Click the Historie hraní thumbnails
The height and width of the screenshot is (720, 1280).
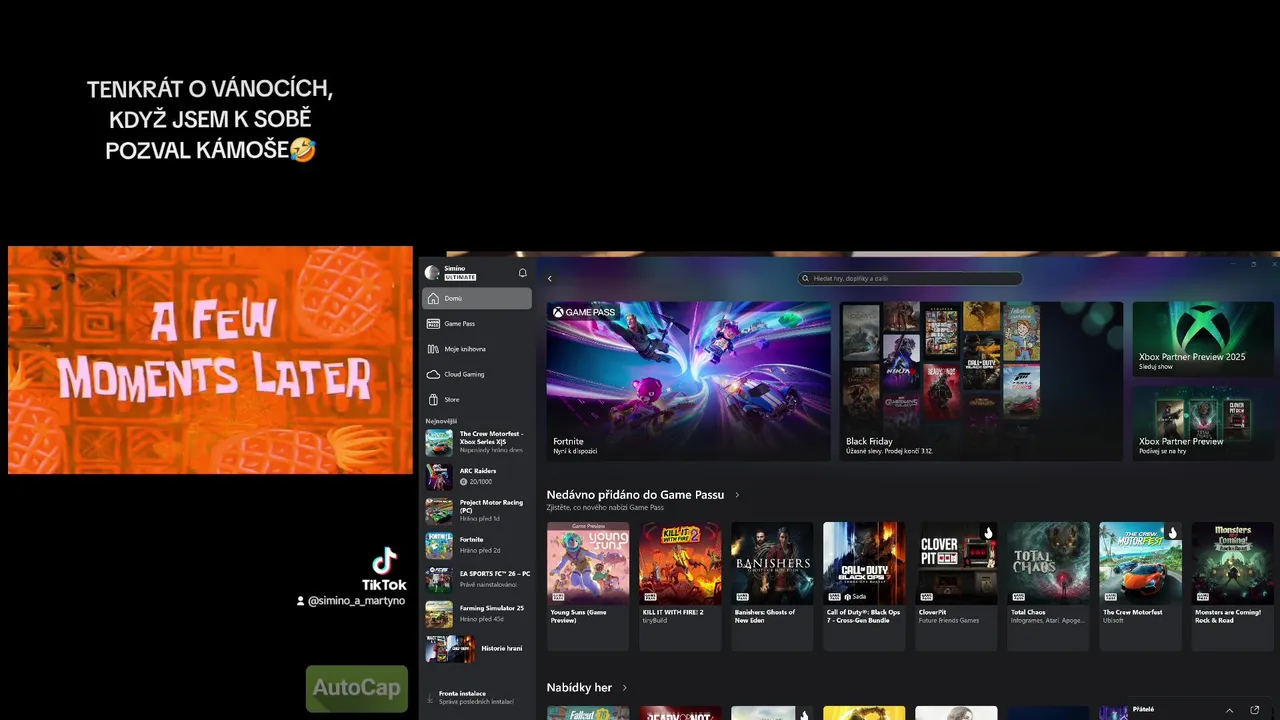(450, 649)
